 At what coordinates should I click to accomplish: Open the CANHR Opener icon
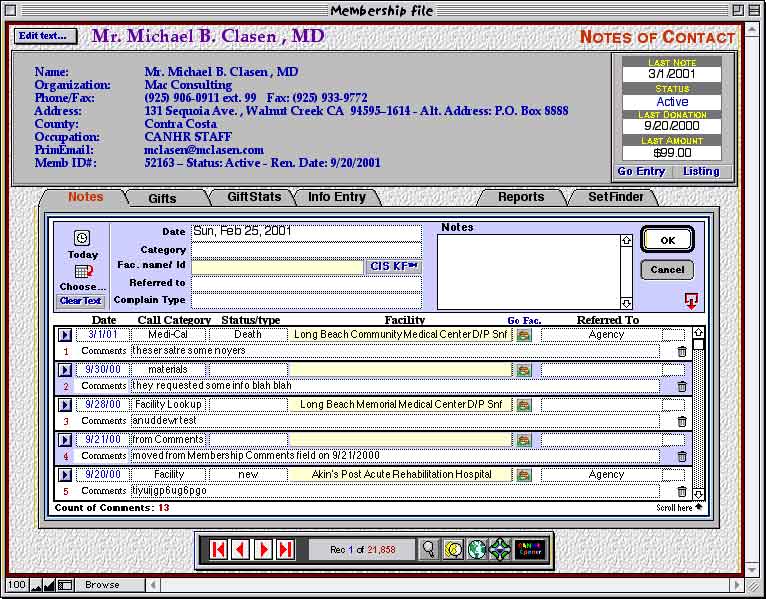[530, 550]
